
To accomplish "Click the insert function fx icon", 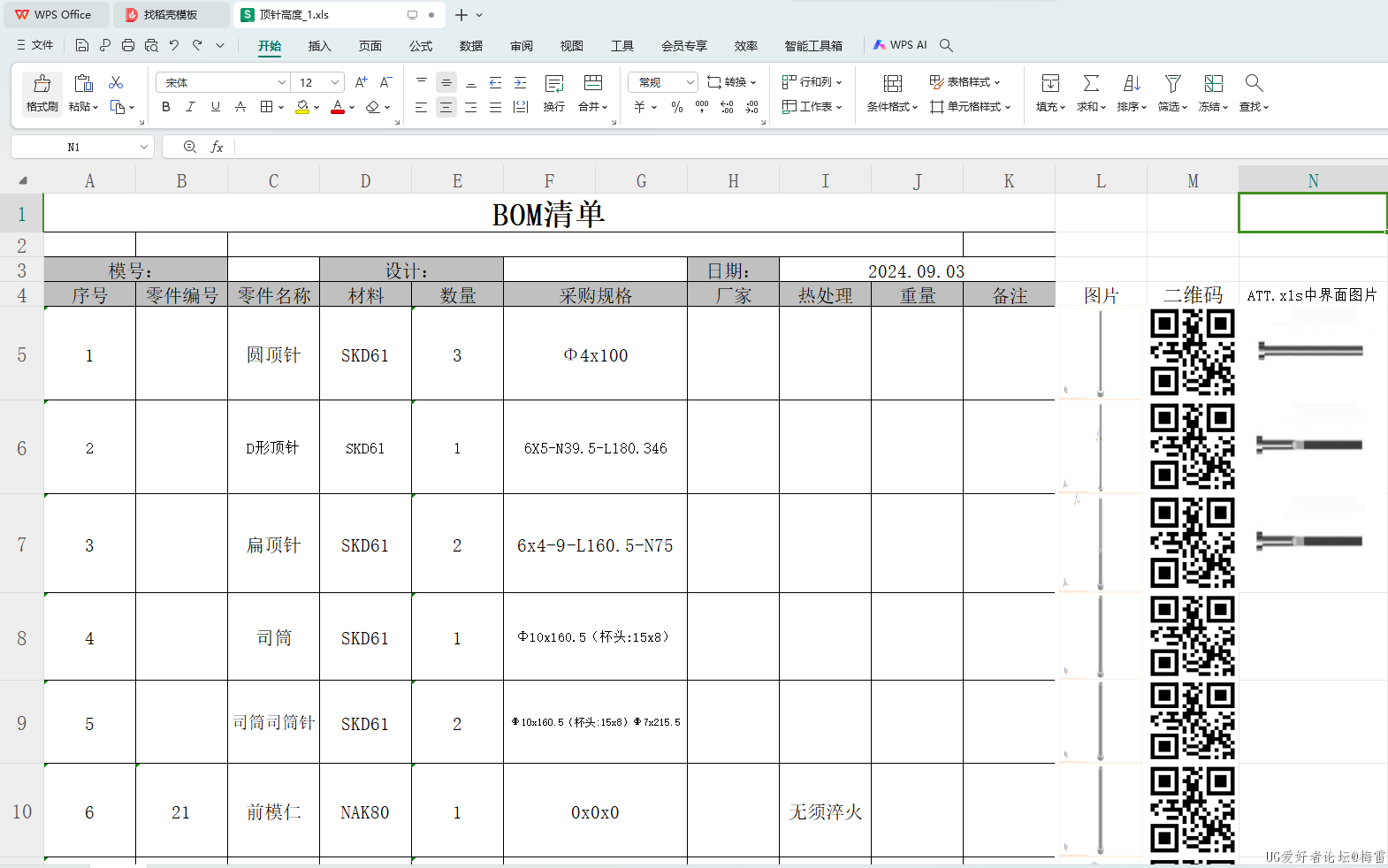I will tap(217, 147).
